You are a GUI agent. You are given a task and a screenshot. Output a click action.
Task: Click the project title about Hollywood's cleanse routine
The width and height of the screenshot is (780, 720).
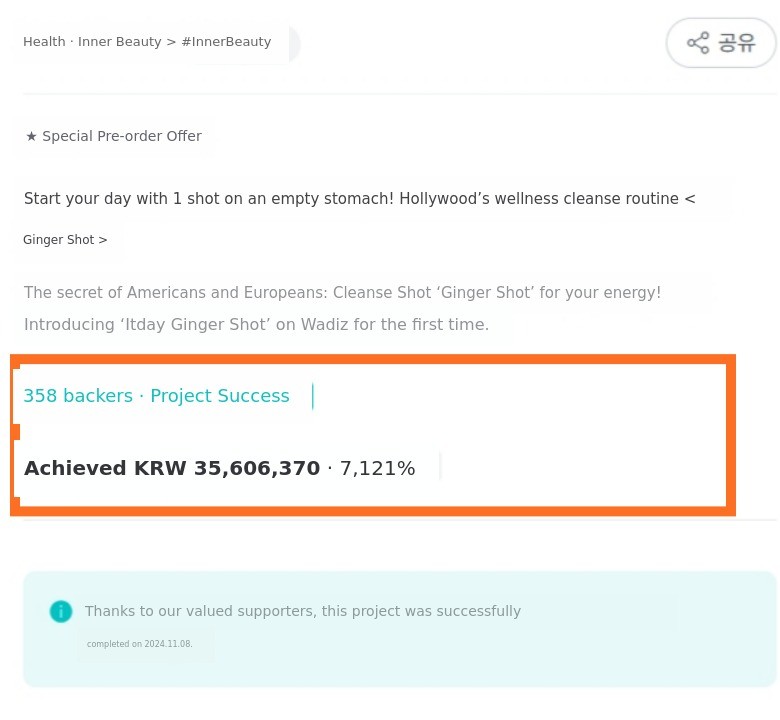tap(359, 199)
